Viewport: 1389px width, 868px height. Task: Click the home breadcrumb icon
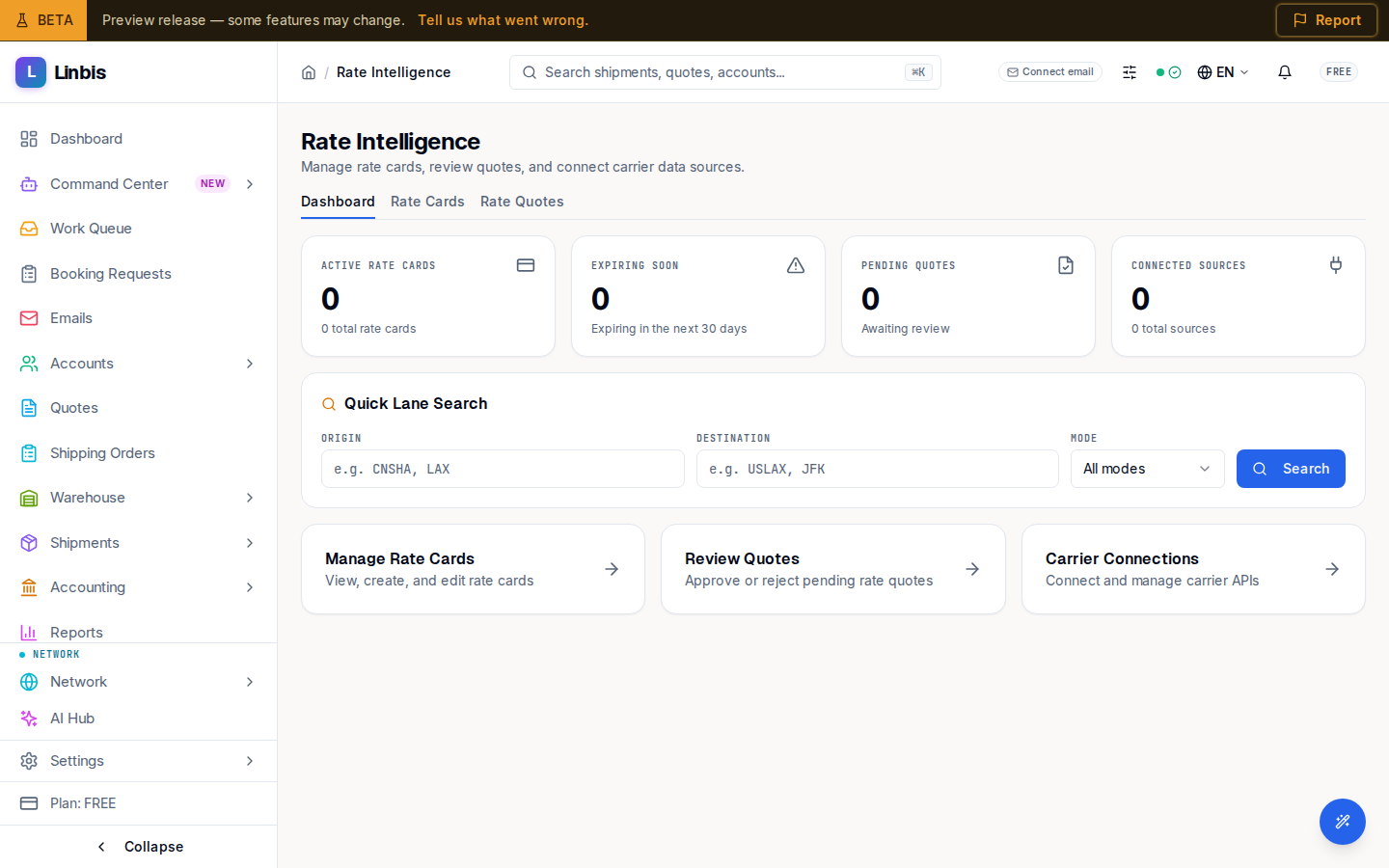309,72
